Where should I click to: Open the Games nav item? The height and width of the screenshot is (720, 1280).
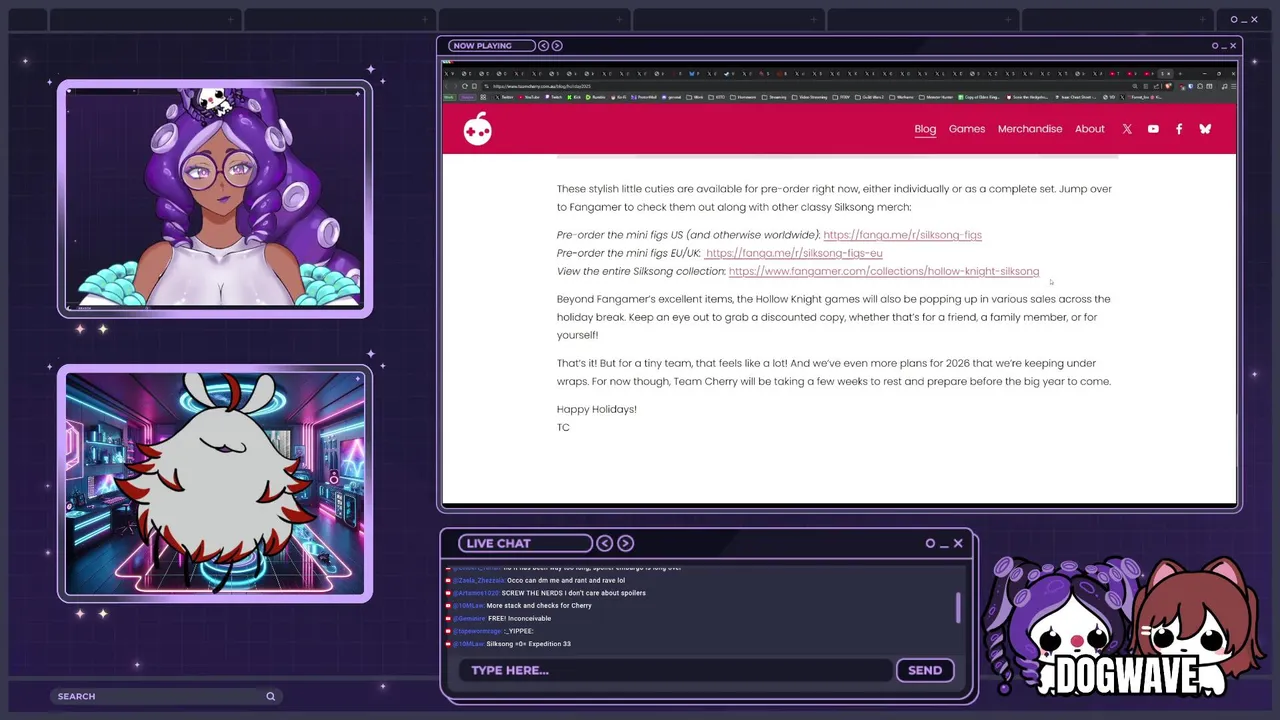[x=967, y=129]
